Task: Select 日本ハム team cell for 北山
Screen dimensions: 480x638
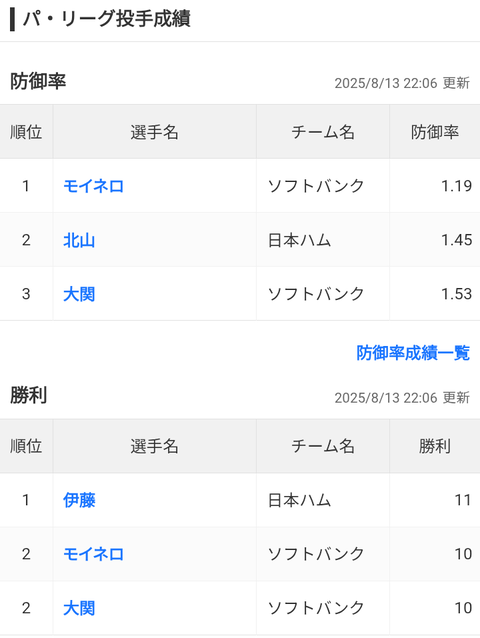Action: (299, 240)
